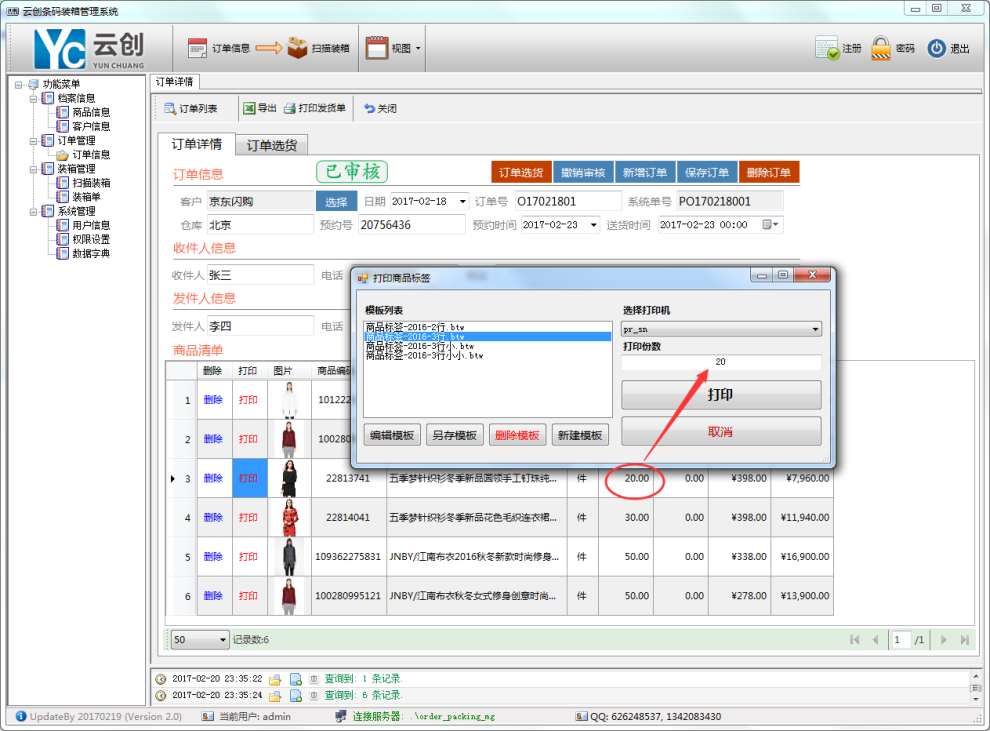Click the 打印发货单 printer icon
This screenshot has height=731, width=990.
(290, 108)
